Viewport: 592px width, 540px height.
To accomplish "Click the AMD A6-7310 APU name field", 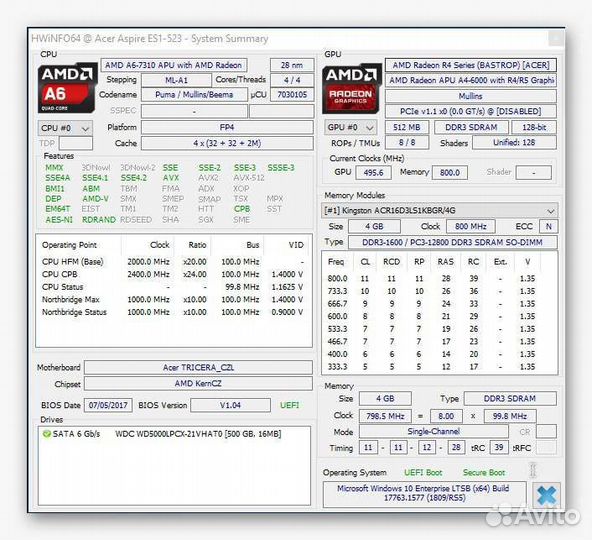I will (174, 65).
